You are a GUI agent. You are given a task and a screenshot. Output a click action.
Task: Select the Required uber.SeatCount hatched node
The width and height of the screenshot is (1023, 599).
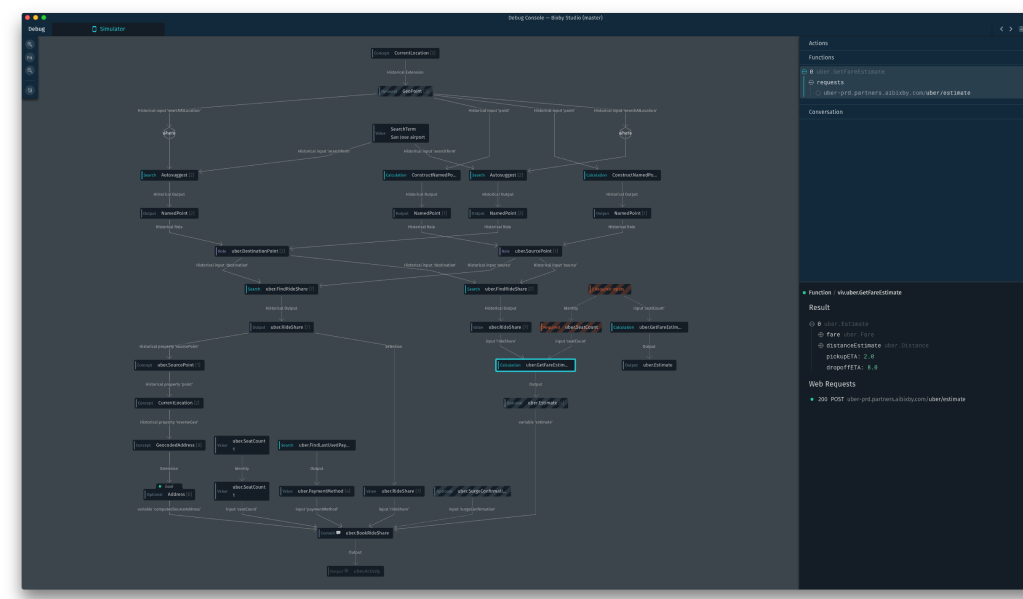[x=571, y=328]
